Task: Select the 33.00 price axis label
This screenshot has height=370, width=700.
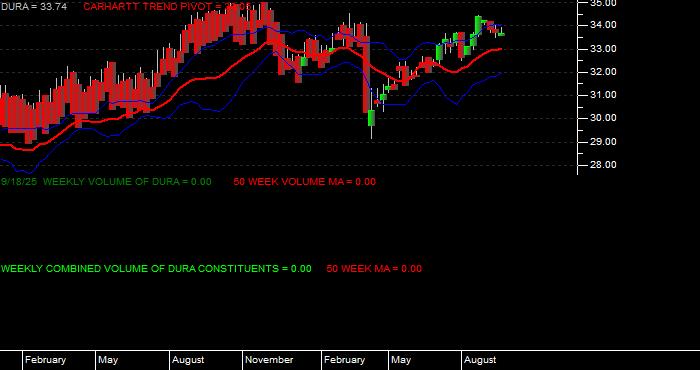Action: tap(603, 48)
